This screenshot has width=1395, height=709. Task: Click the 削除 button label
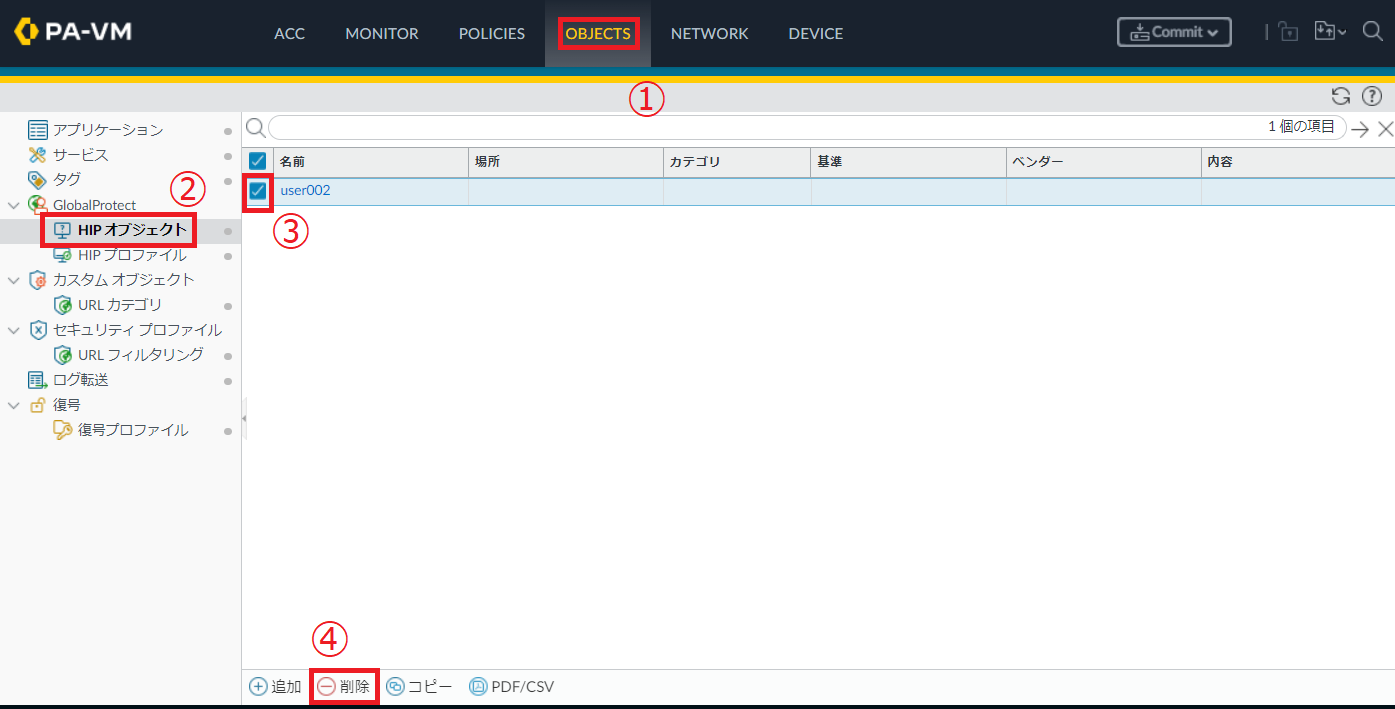(355, 687)
